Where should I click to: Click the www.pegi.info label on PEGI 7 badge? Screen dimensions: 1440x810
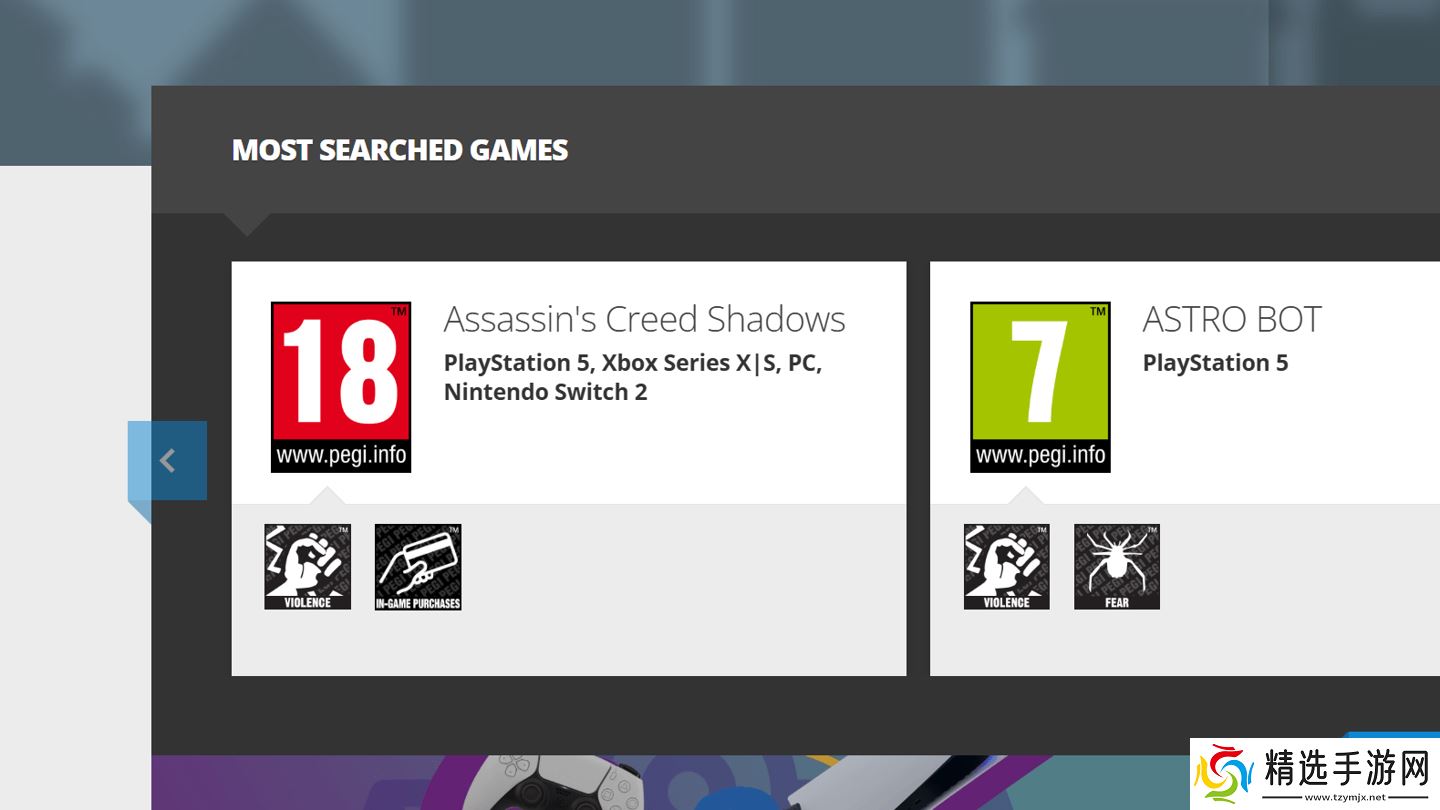tap(1040, 456)
